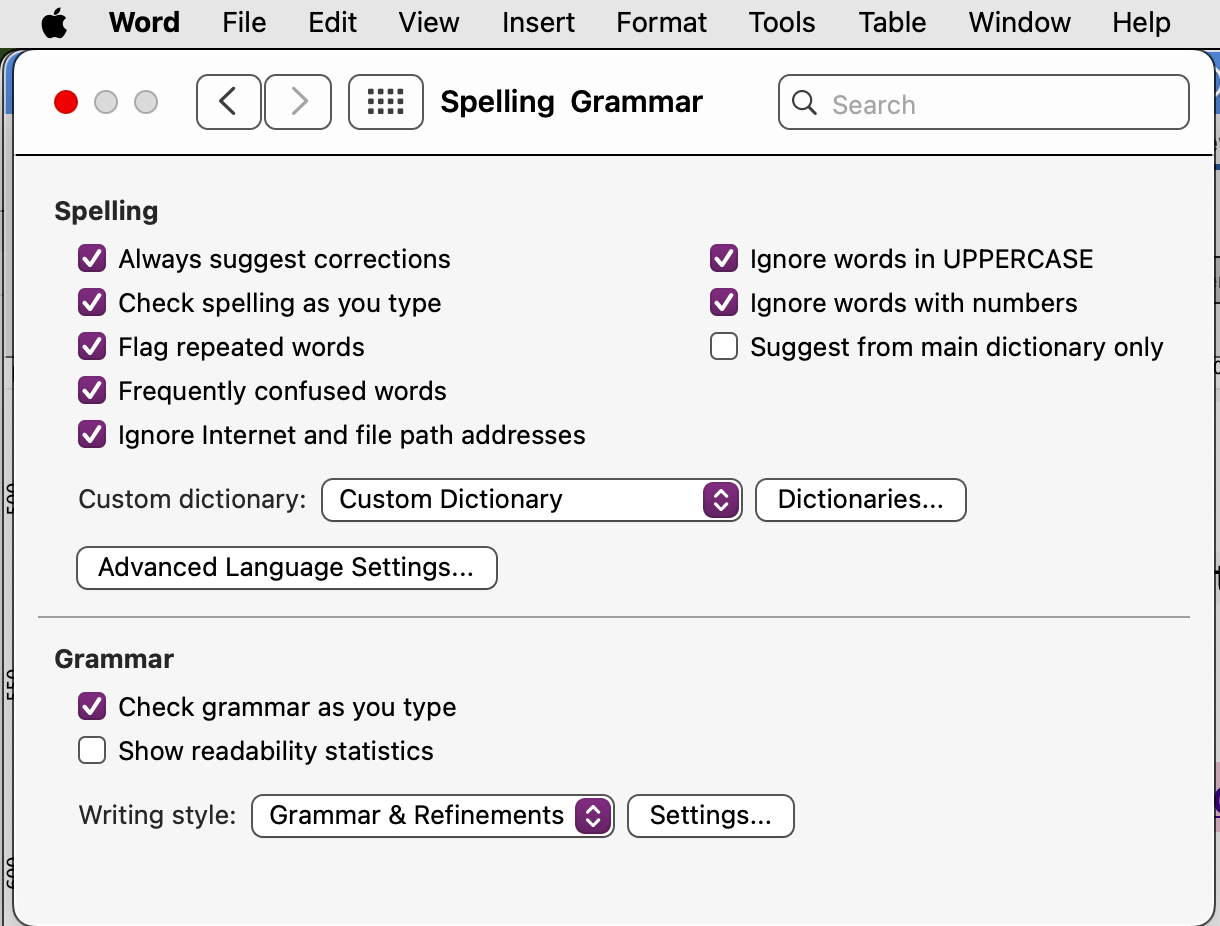Open the Table menu
Screen dimensions: 1220x926
pyautogui.click(x=893, y=22)
